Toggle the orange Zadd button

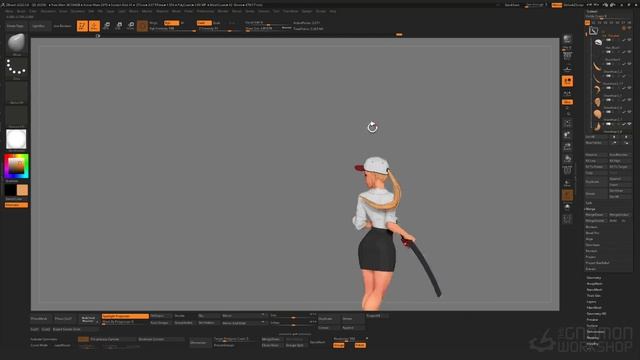click(x=204, y=23)
